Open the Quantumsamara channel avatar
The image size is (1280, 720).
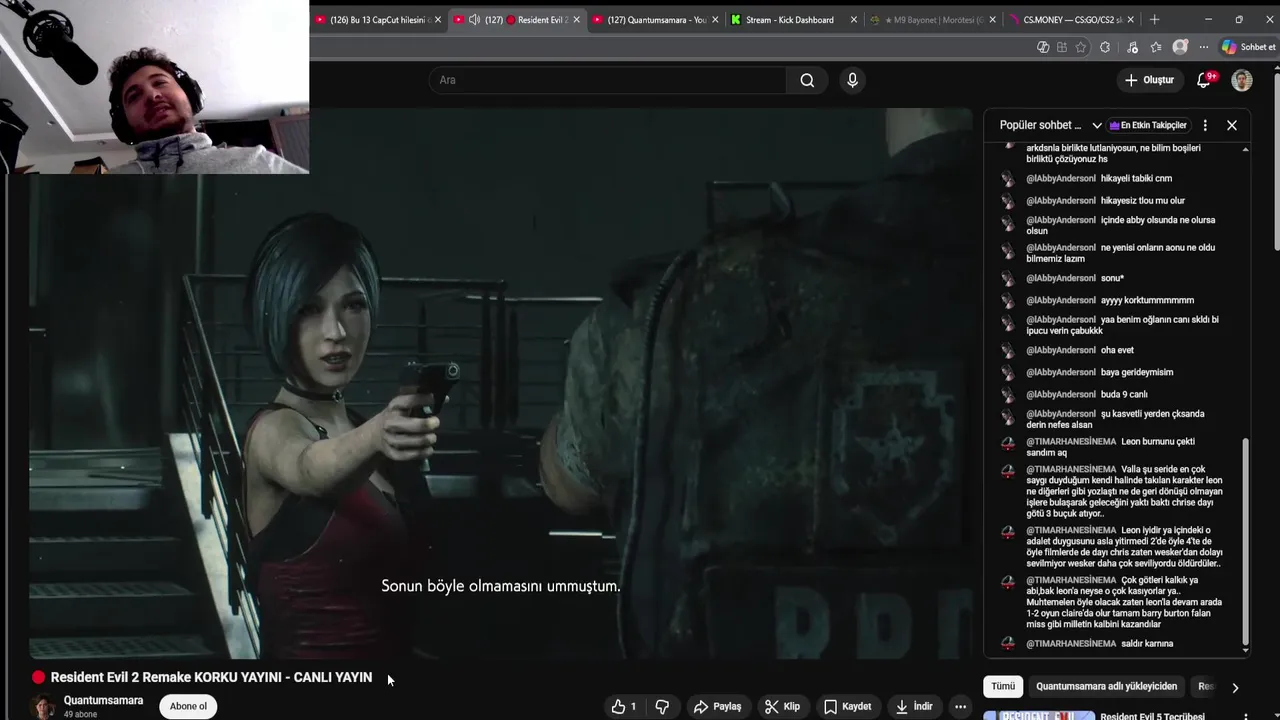tap(42, 706)
